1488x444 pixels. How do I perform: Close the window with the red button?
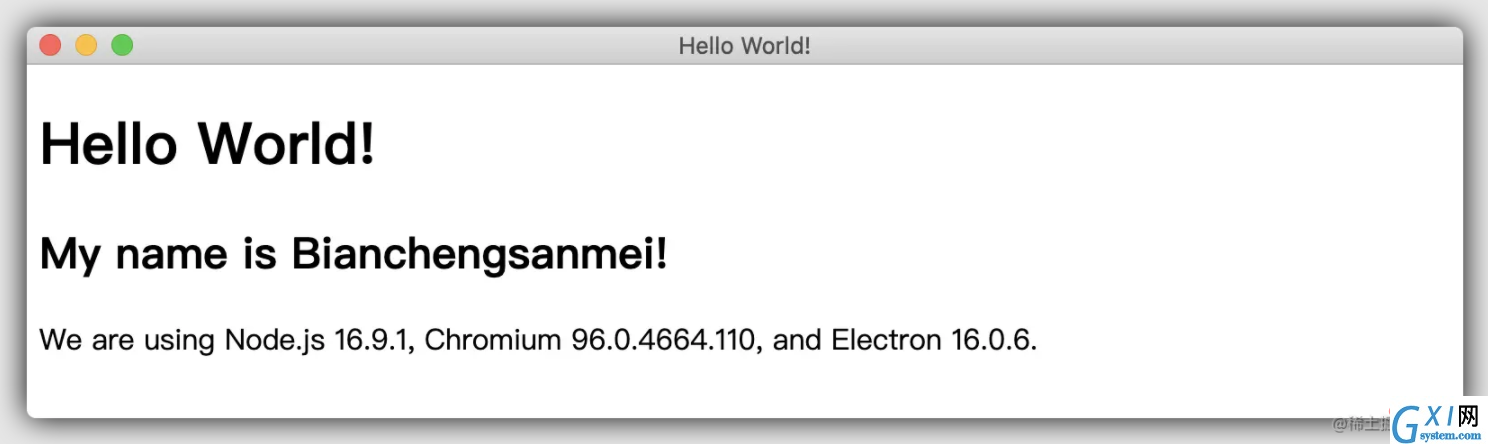pyautogui.click(x=50, y=45)
